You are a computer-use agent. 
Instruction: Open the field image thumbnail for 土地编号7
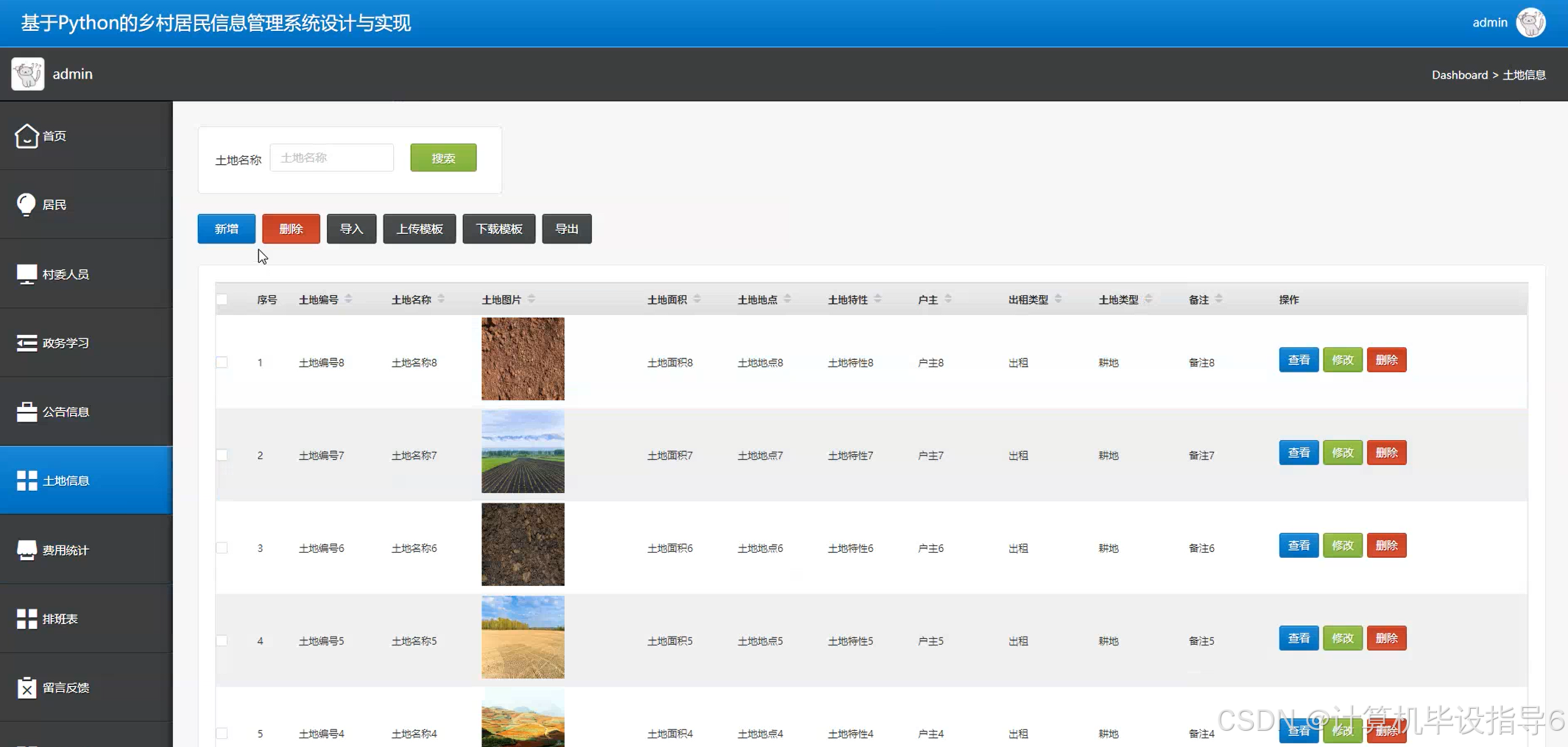click(x=523, y=451)
